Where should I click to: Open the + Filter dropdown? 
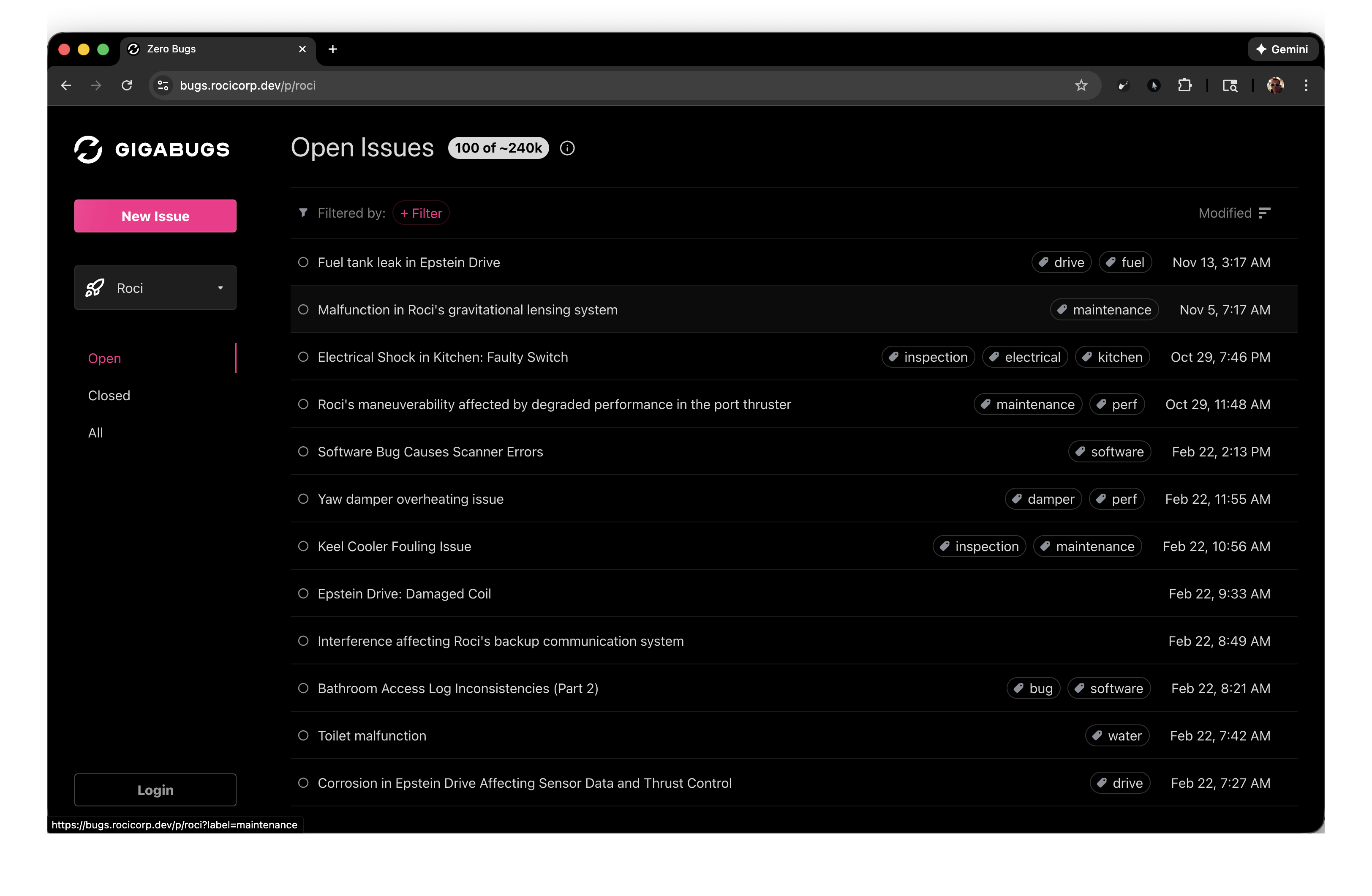pyautogui.click(x=421, y=213)
